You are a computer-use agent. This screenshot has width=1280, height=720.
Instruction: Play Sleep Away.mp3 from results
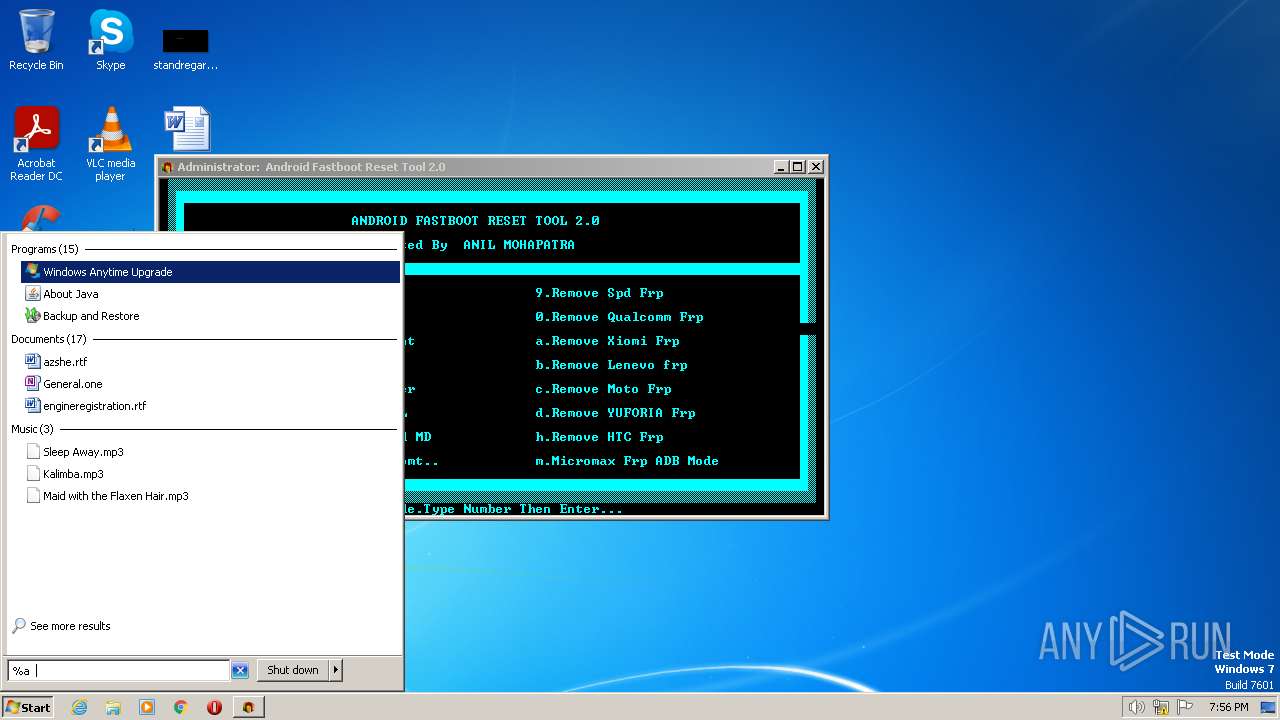click(x=210, y=452)
